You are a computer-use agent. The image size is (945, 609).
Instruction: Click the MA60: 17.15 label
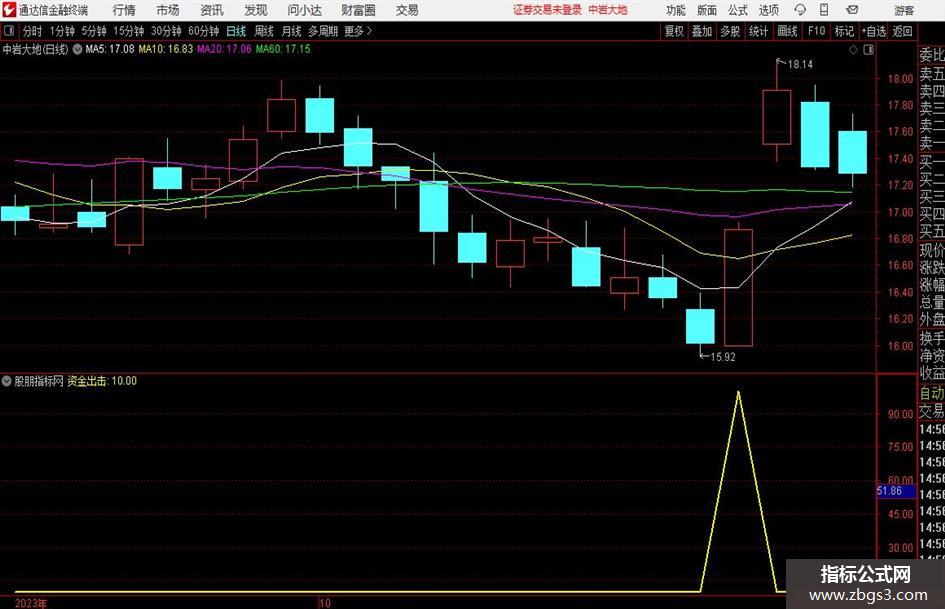[x=283, y=49]
